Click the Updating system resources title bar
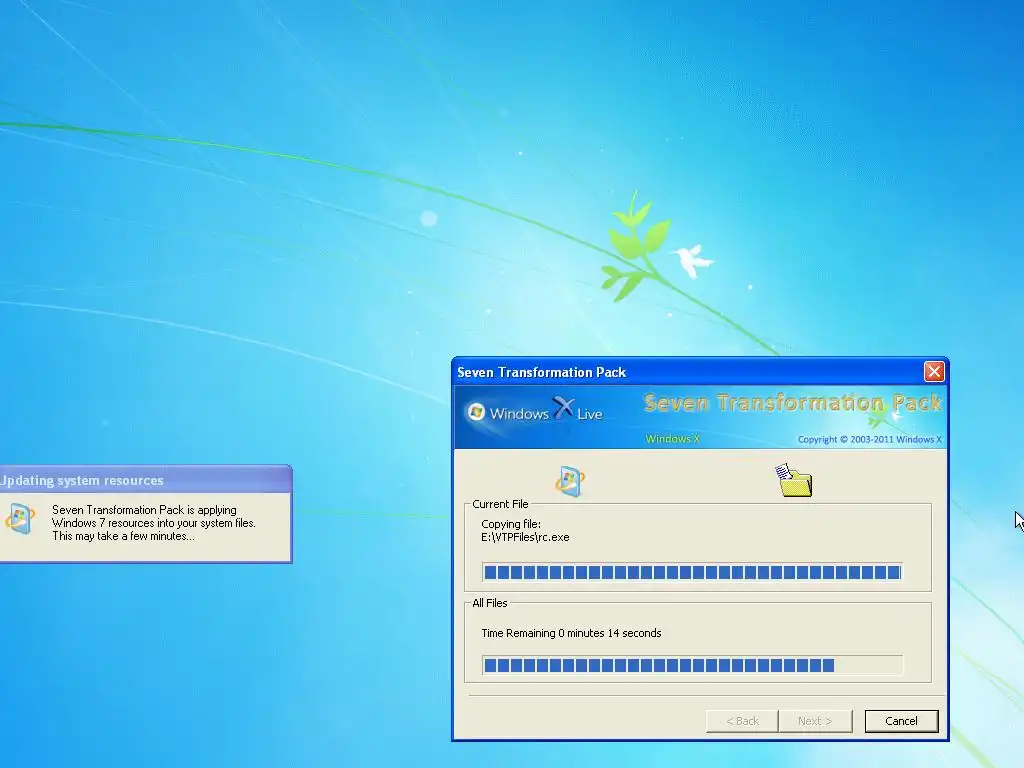 tap(146, 480)
